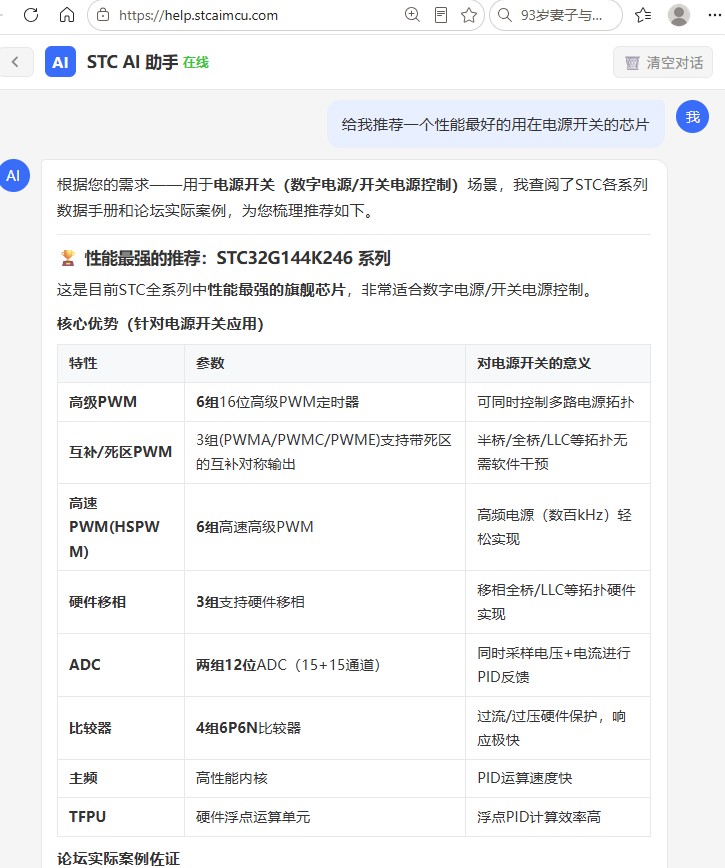Click cell 可同时控制多路电源拓扑
The width and height of the screenshot is (725, 868).
[558, 402]
